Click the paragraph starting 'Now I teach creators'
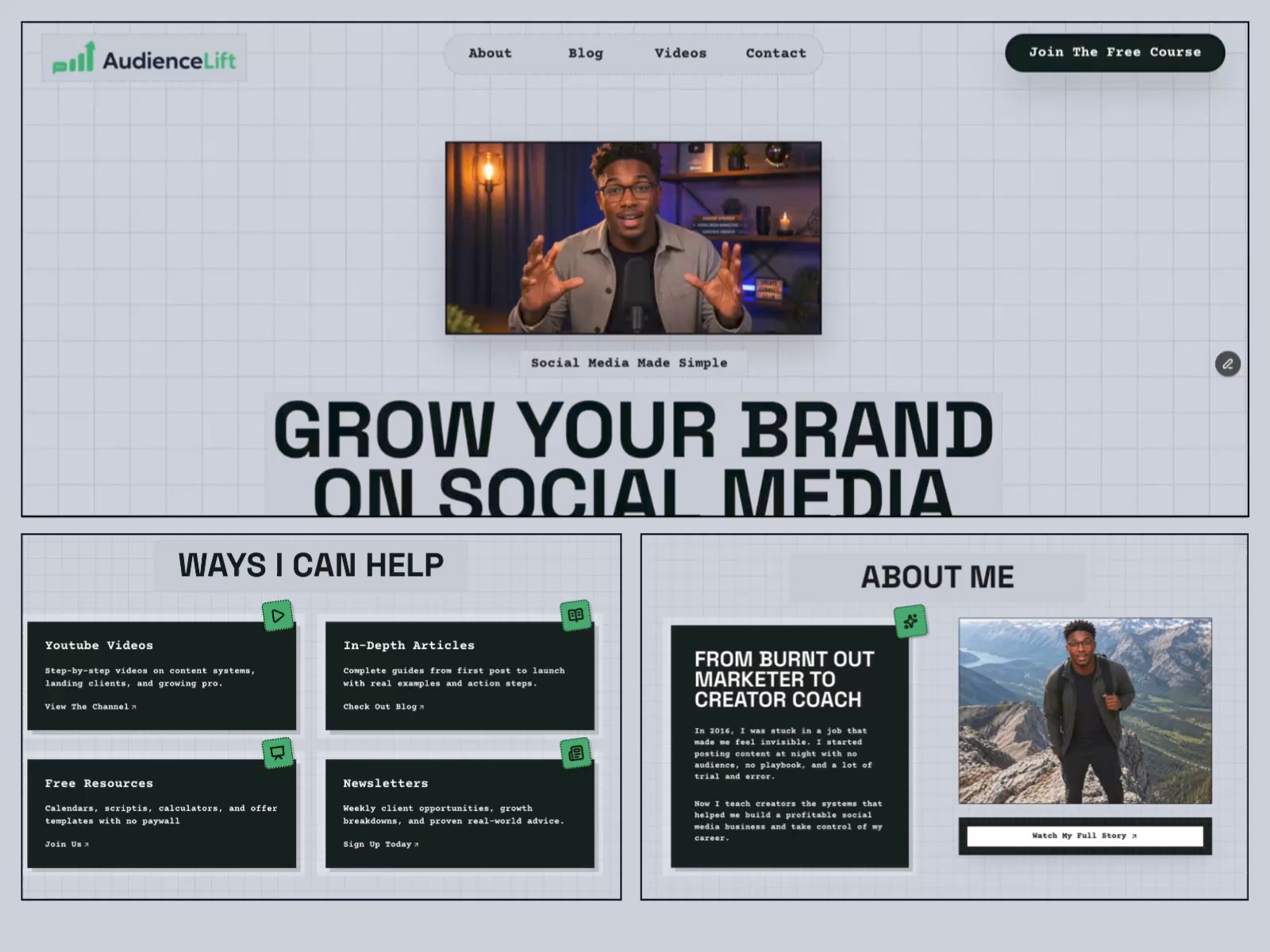1270x952 pixels. coord(788,821)
